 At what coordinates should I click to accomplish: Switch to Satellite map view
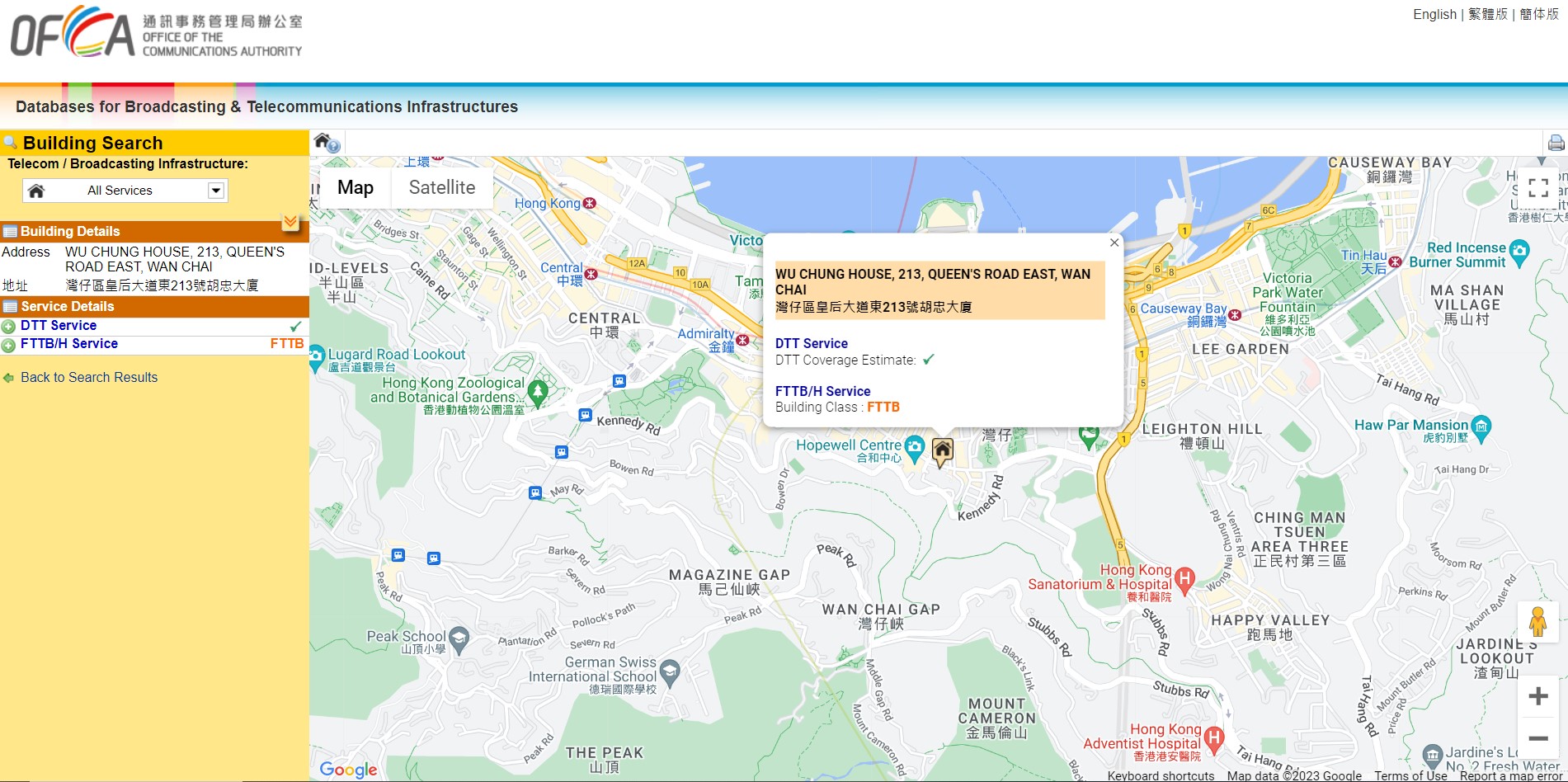pyautogui.click(x=441, y=187)
